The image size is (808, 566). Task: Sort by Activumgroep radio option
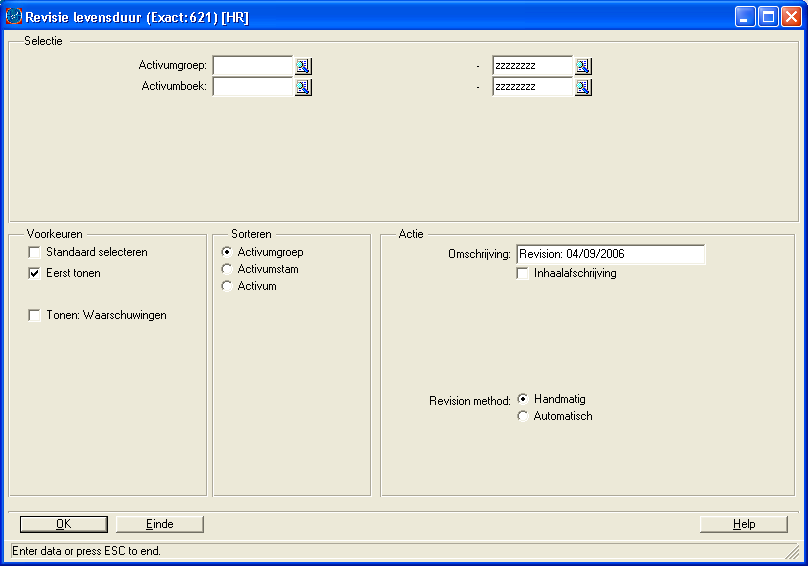(x=227, y=252)
